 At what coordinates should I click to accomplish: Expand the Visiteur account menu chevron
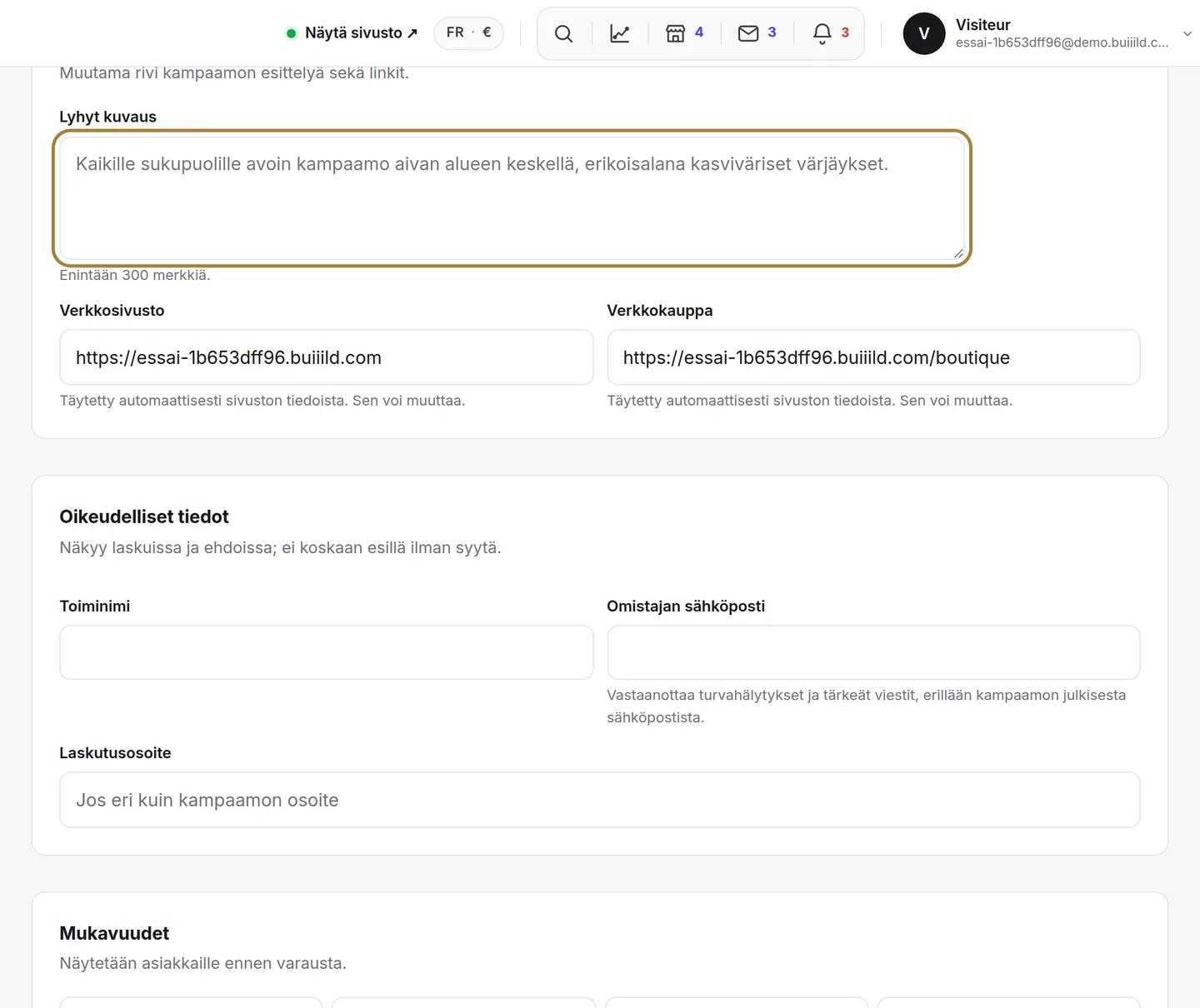[x=1187, y=33]
